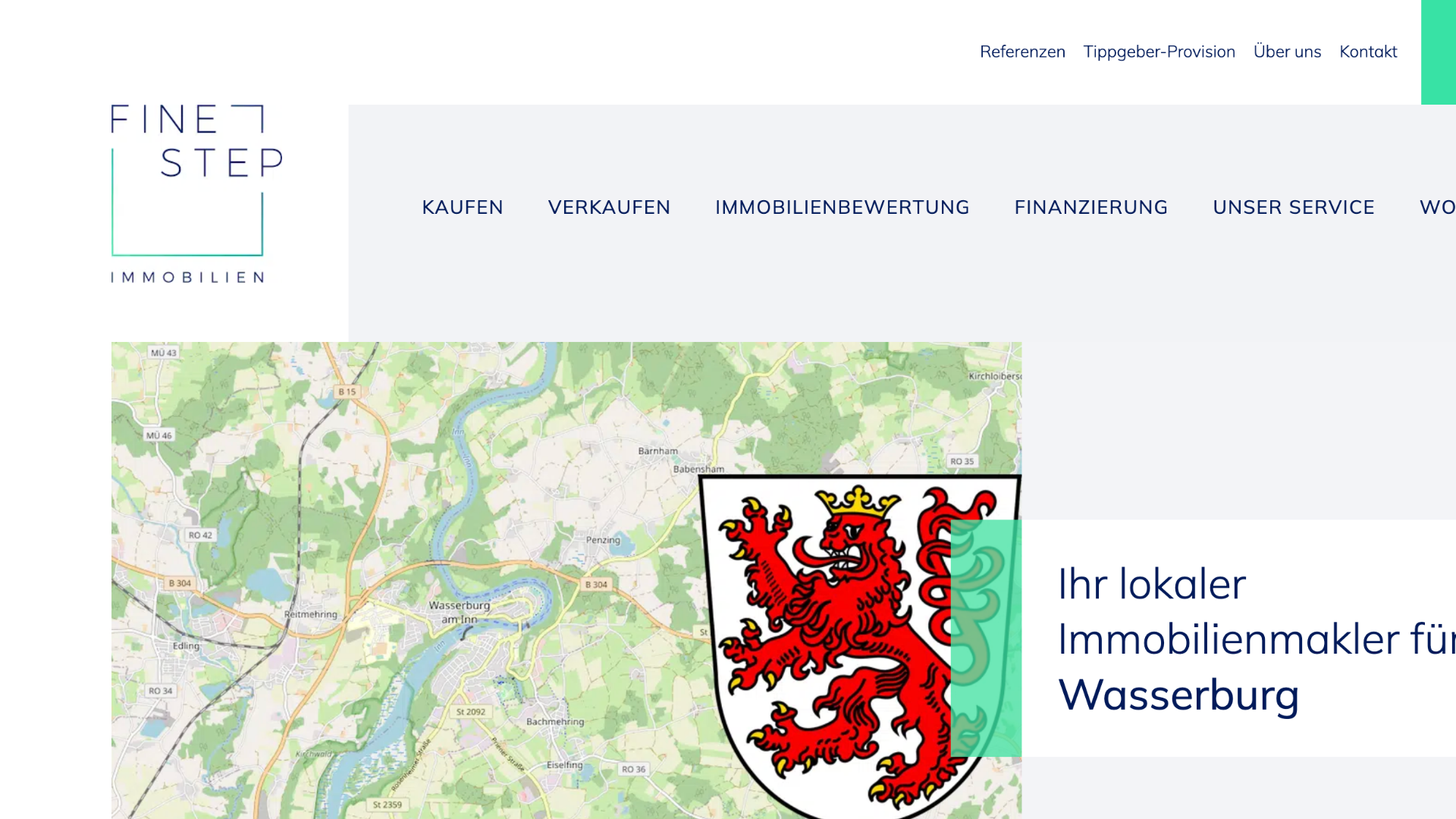Open the Referenzen page
Image resolution: width=1456 pixels, height=819 pixels.
pyautogui.click(x=1023, y=52)
